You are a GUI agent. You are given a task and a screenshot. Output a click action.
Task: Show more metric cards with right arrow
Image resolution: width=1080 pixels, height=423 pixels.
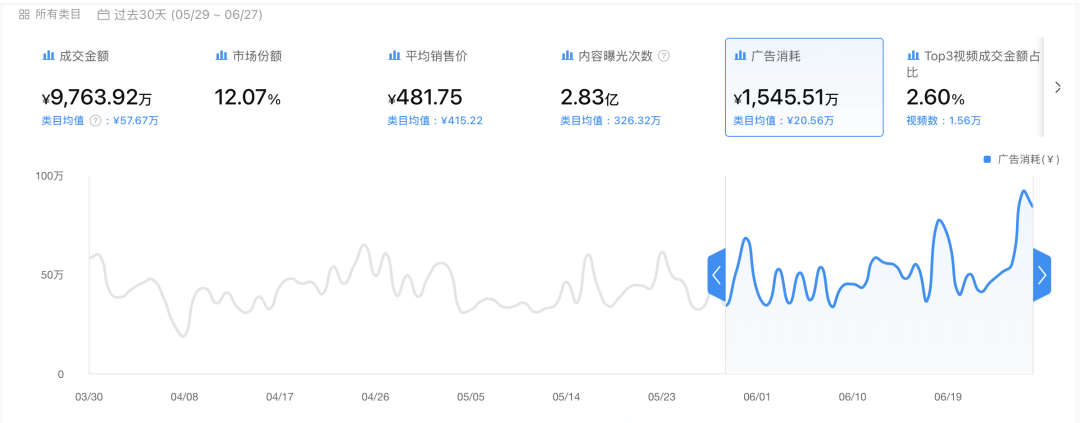1059,87
